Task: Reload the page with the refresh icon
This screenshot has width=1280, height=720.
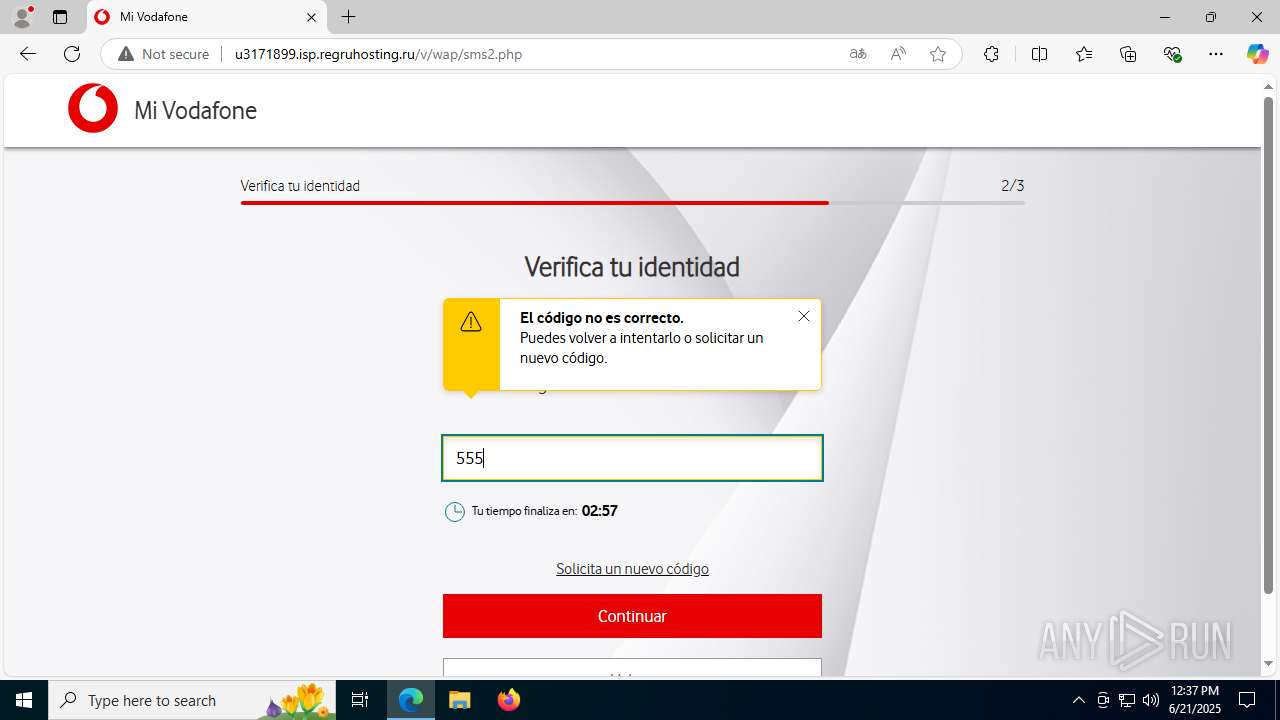Action: (72, 54)
